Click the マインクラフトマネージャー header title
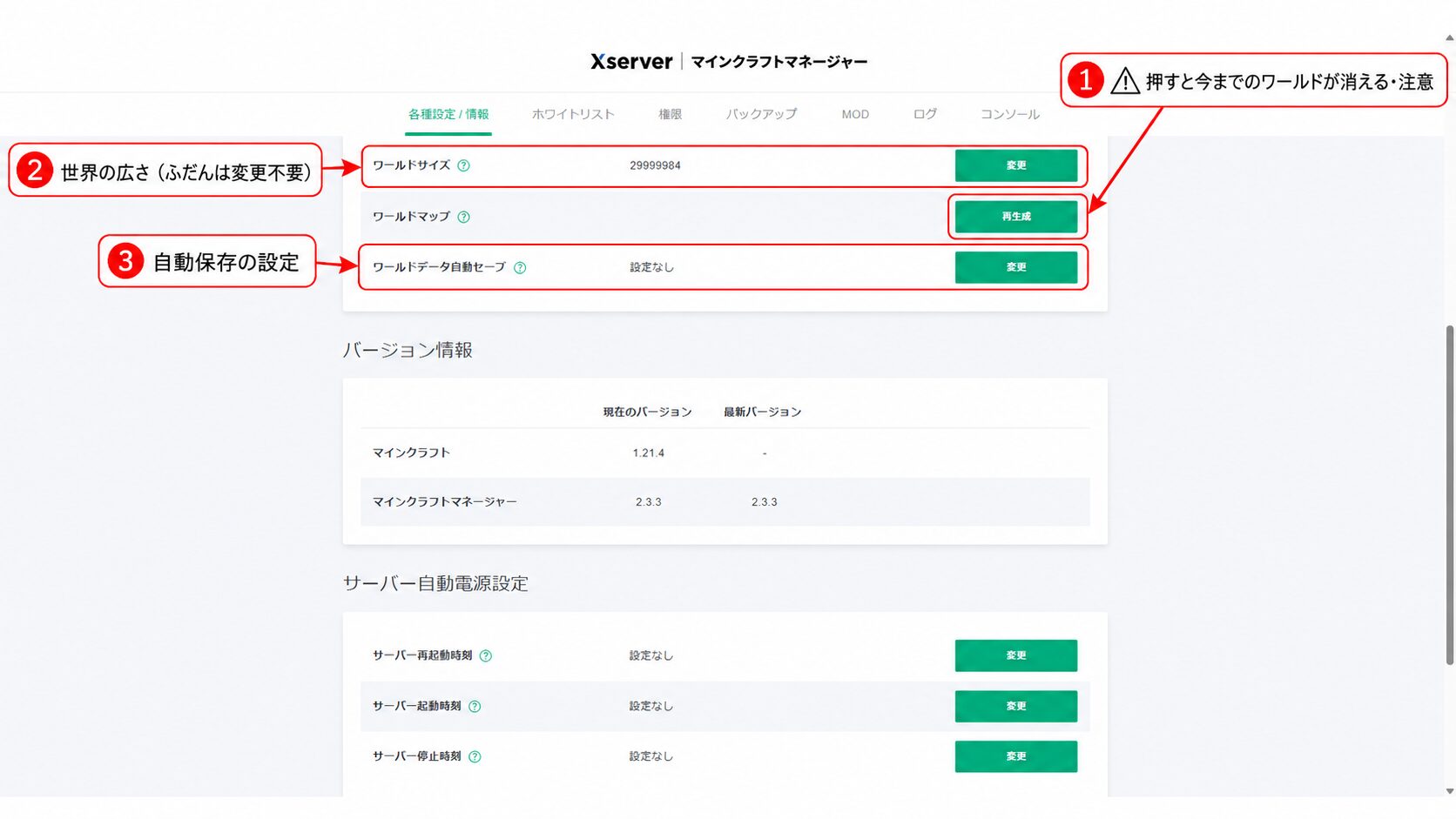Image resolution: width=1456 pixels, height=819 pixels. (x=779, y=62)
